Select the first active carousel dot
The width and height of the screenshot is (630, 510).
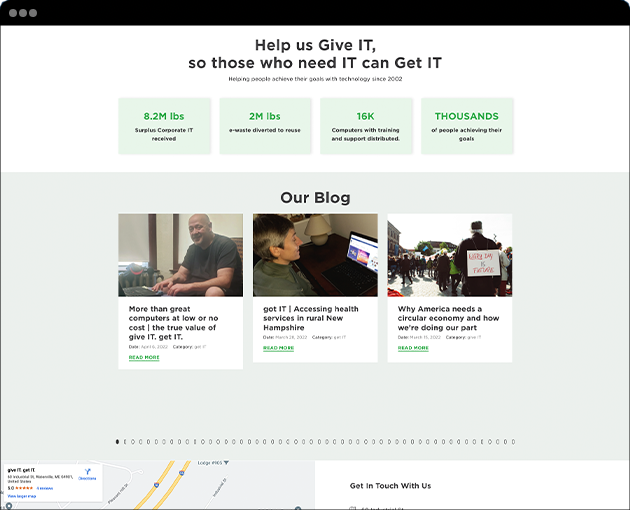click(117, 442)
